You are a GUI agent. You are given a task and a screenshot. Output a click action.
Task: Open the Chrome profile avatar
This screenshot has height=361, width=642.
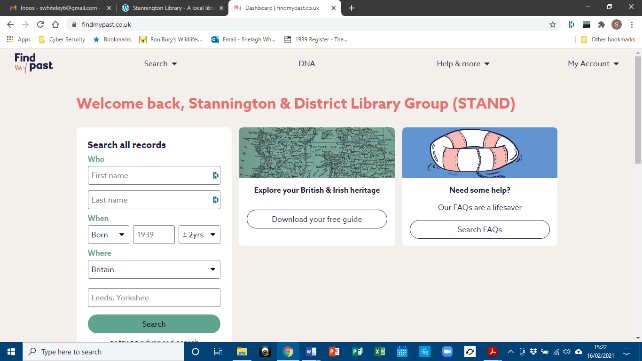coord(616,25)
